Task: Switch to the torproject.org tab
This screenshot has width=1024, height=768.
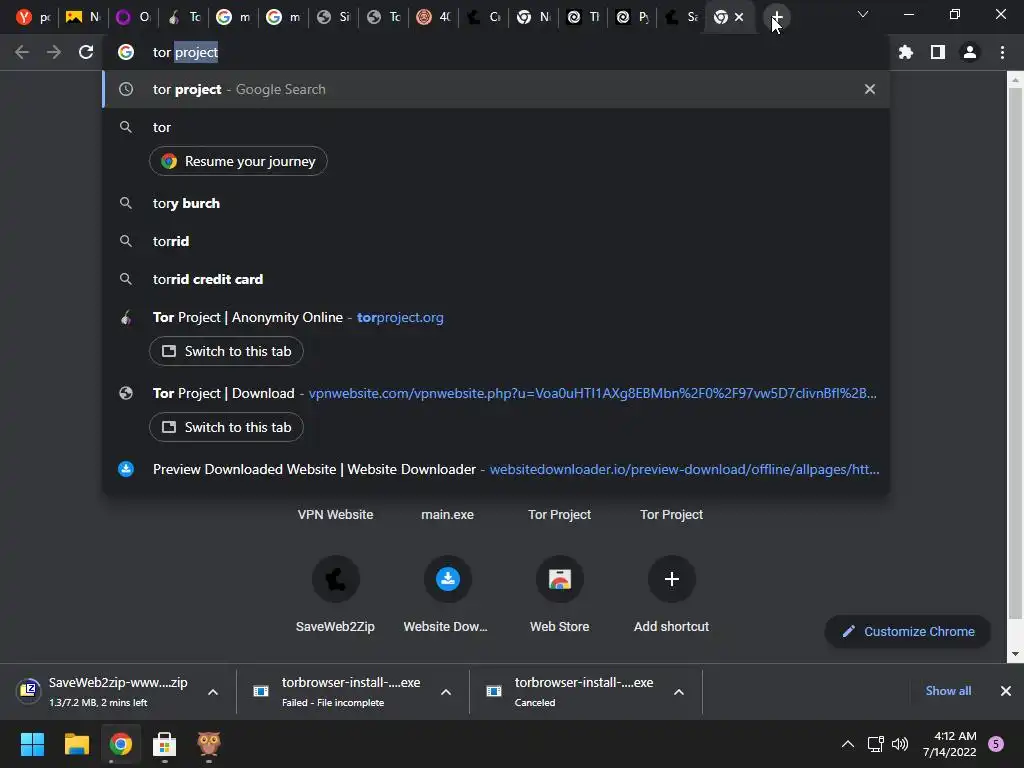Action: (226, 351)
